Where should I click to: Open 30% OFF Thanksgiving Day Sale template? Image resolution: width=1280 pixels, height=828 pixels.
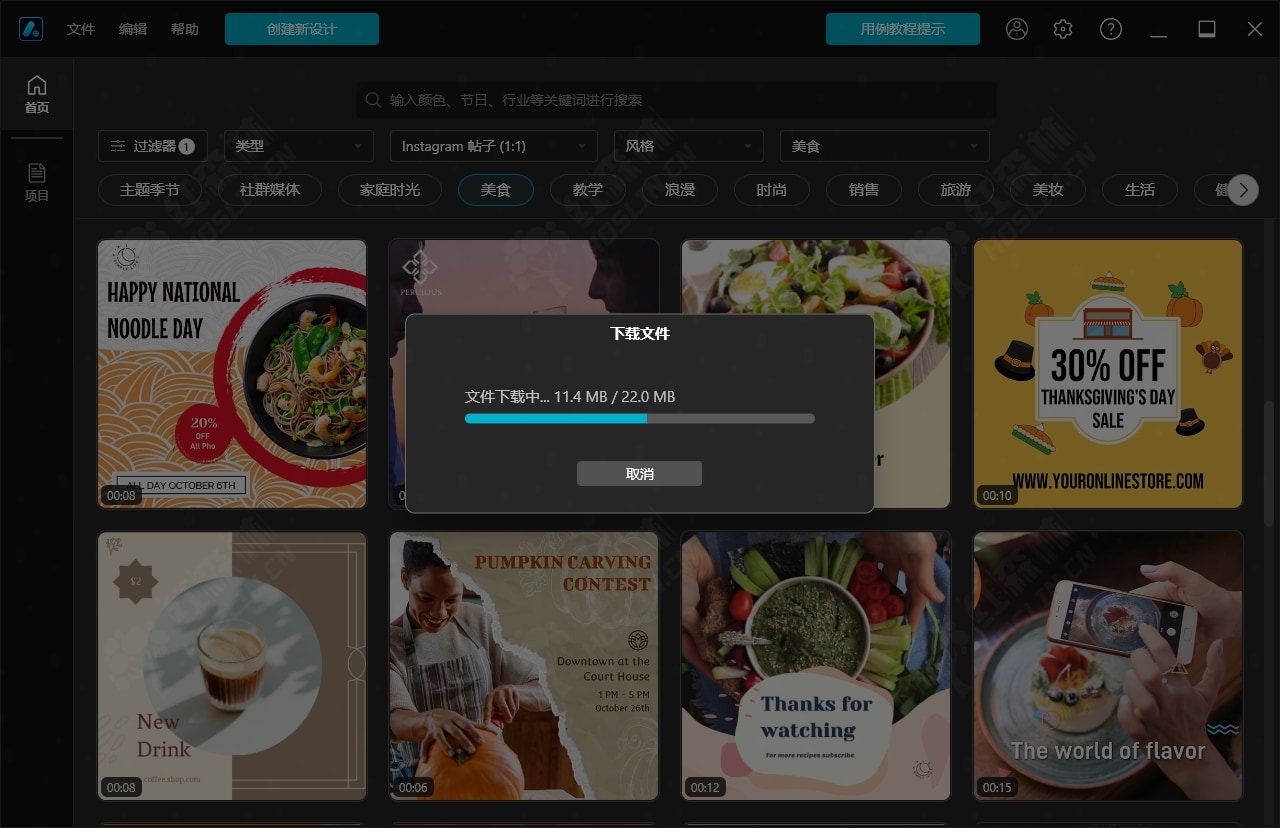(x=1108, y=374)
